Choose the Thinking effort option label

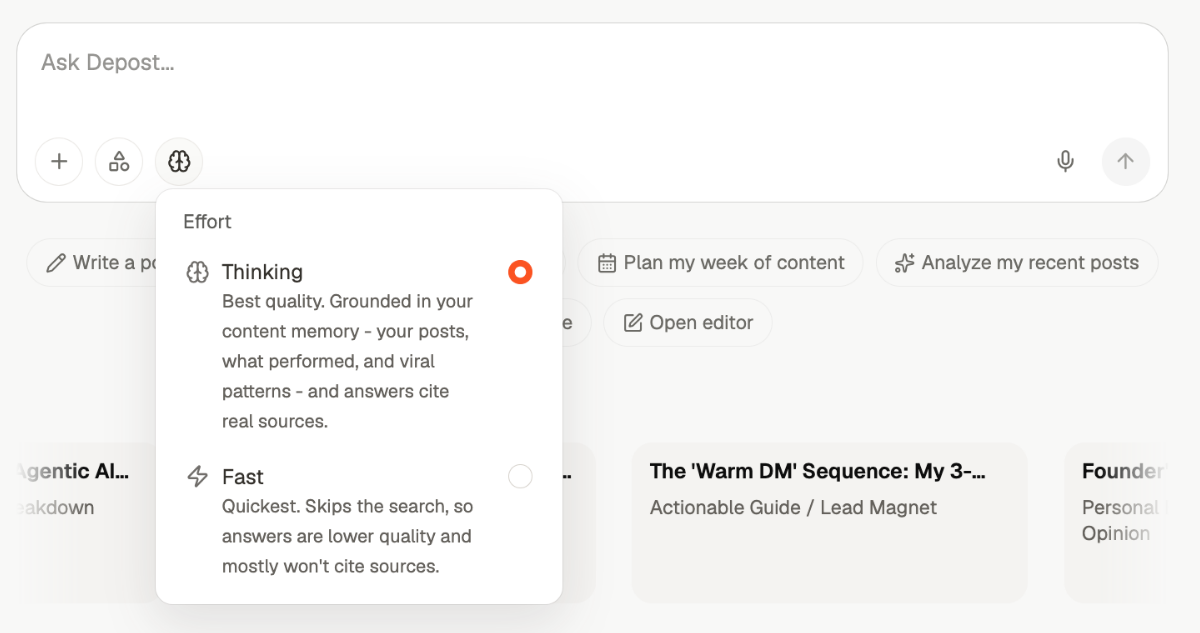click(262, 272)
